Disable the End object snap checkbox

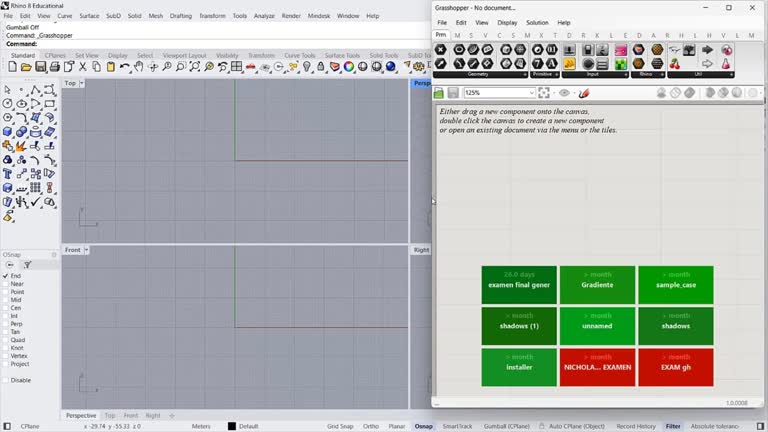(6, 276)
